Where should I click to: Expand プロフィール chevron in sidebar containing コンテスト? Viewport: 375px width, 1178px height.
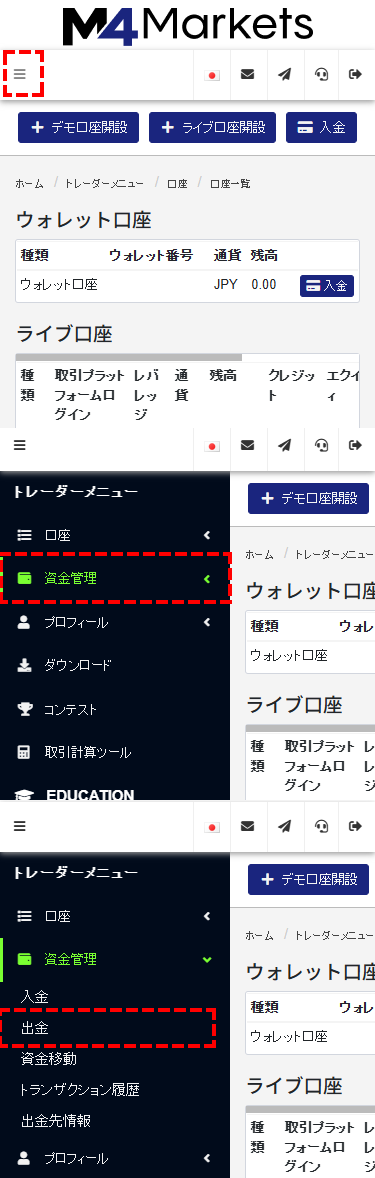(207, 622)
